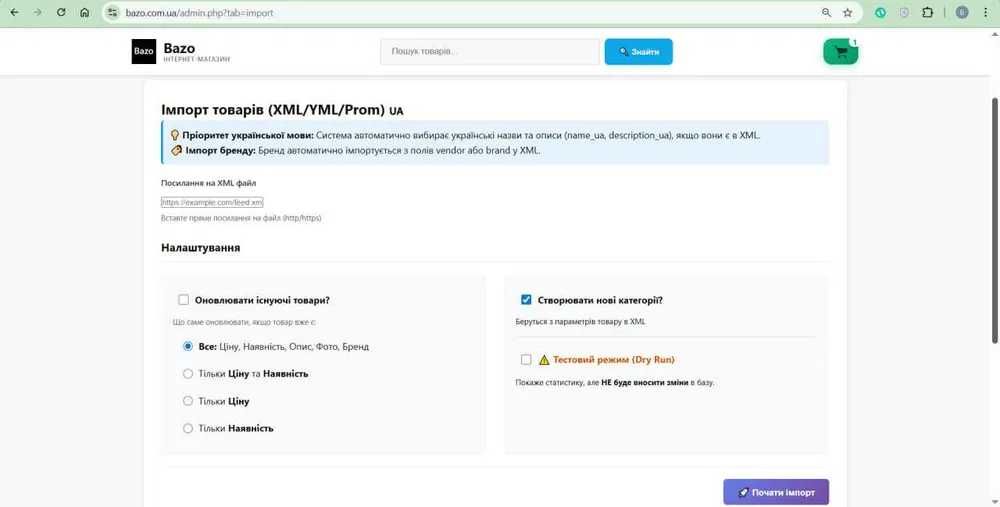Bookmark this page with the star icon
The image size is (1000, 507).
(848, 12)
